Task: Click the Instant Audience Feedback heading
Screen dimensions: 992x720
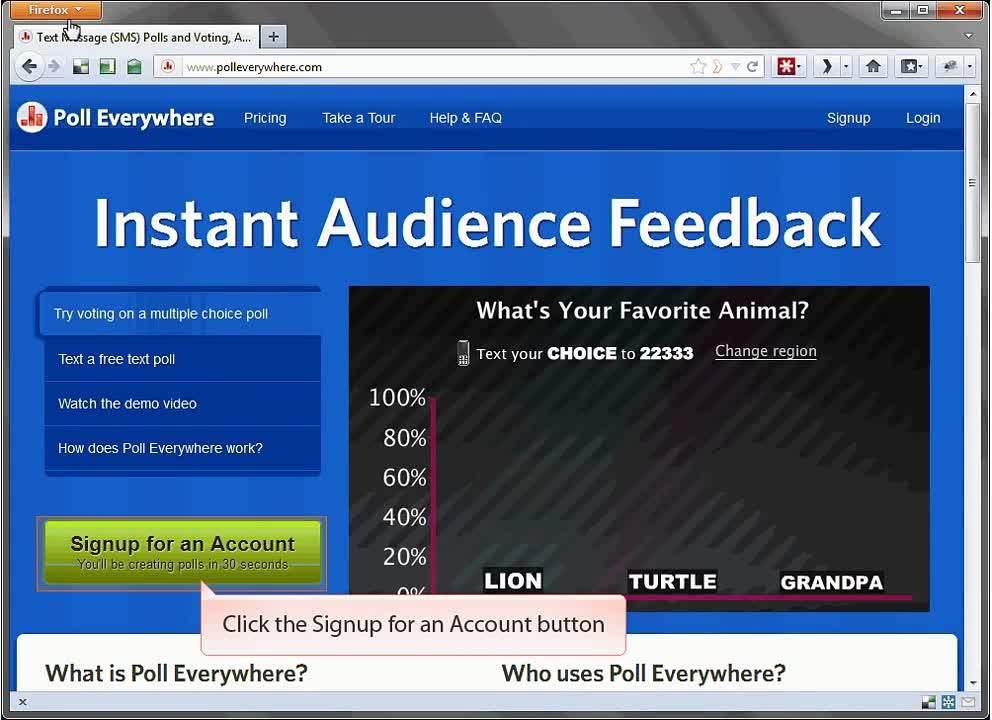Action: [487, 223]
